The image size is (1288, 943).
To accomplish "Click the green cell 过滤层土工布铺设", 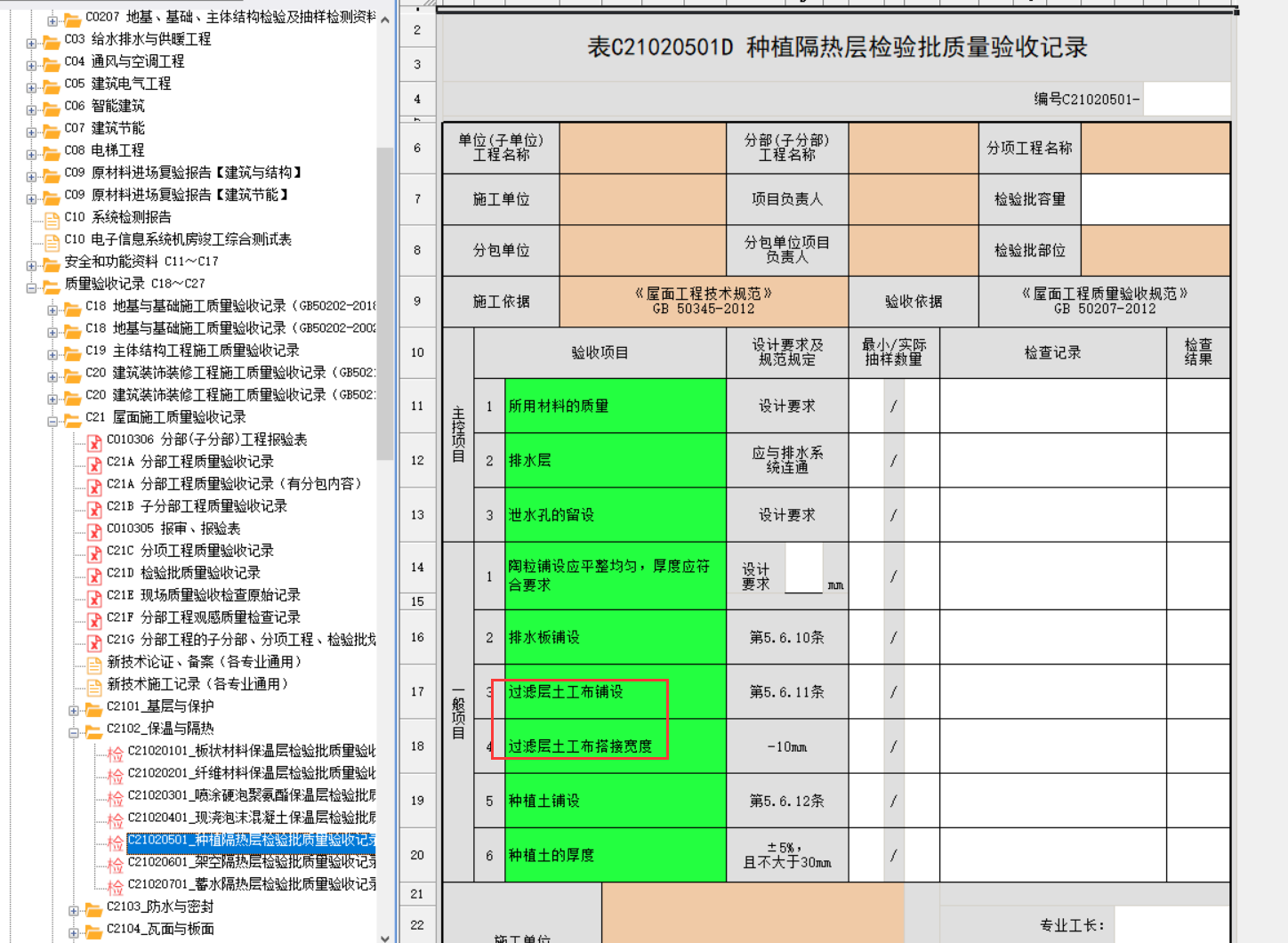I will point(616,691).
